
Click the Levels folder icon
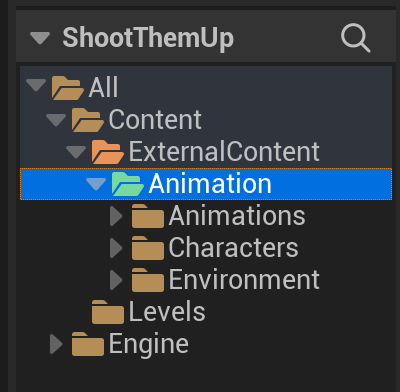(108, 312)
